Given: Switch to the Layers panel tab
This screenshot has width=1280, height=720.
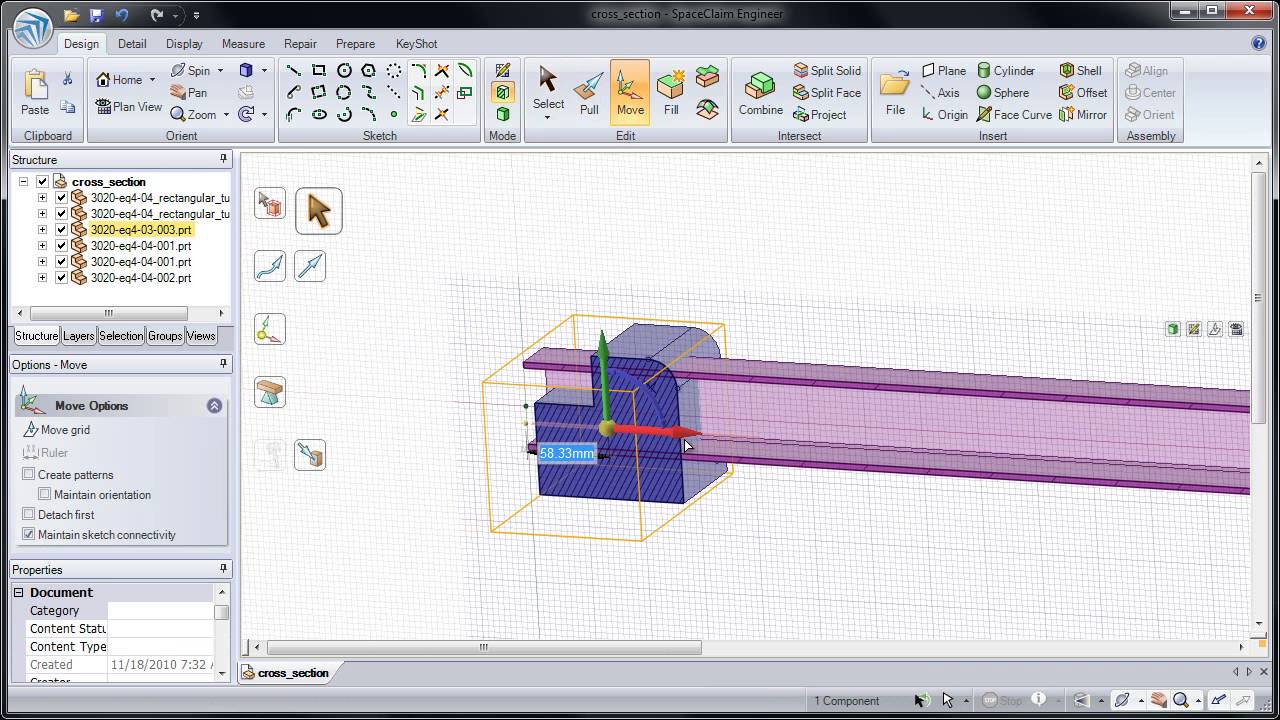Looking at the screenshot, I should pos(78,336).
